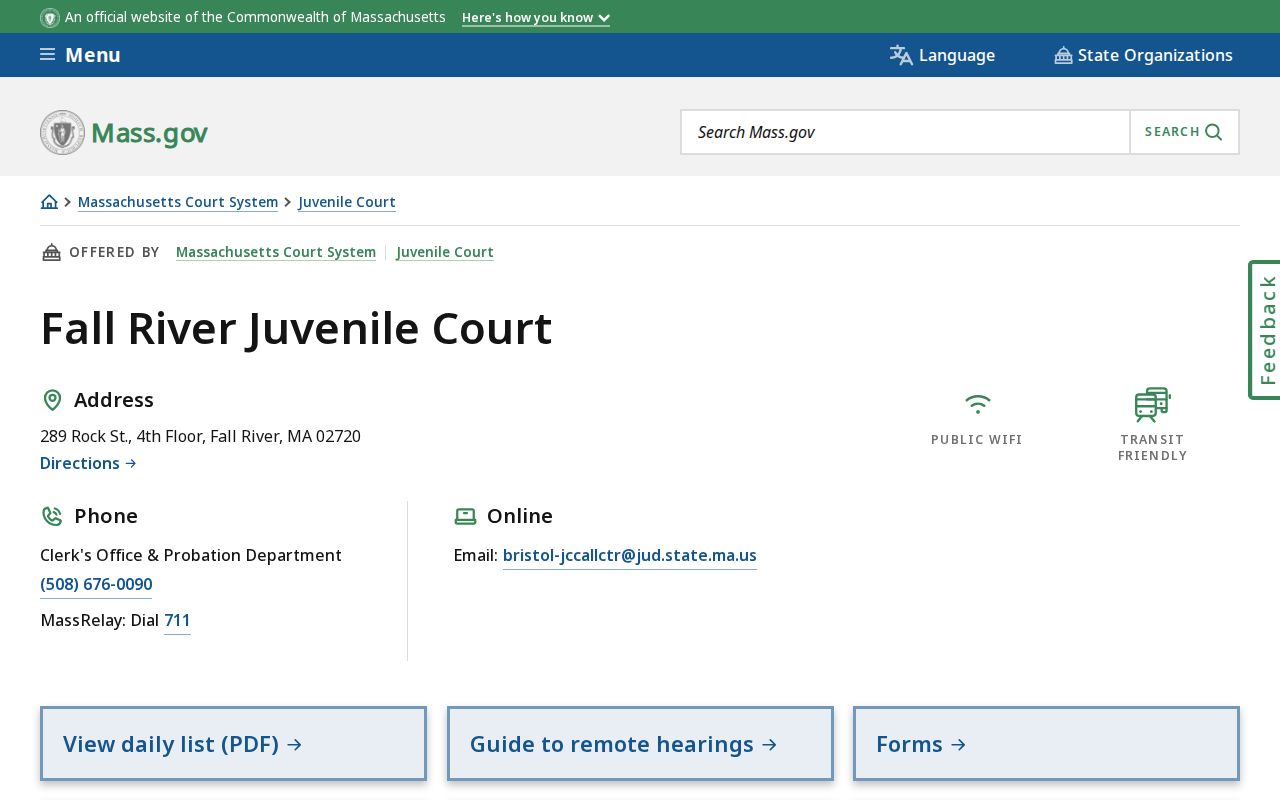Click the location pin icon beside Address
Screen dimensions: 1280x800
coord(52,400)
